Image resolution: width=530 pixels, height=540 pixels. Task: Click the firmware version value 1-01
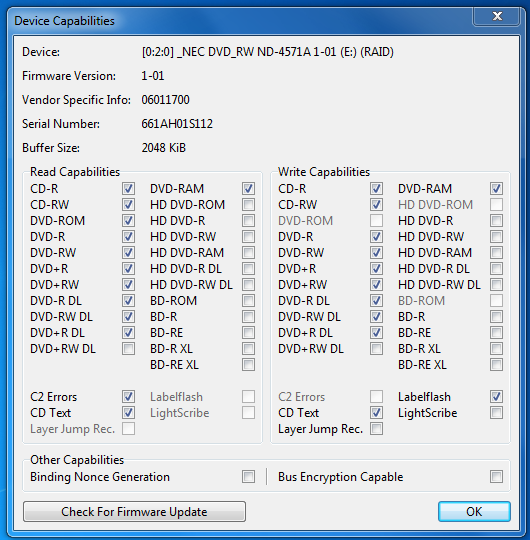tap(153, 76)
